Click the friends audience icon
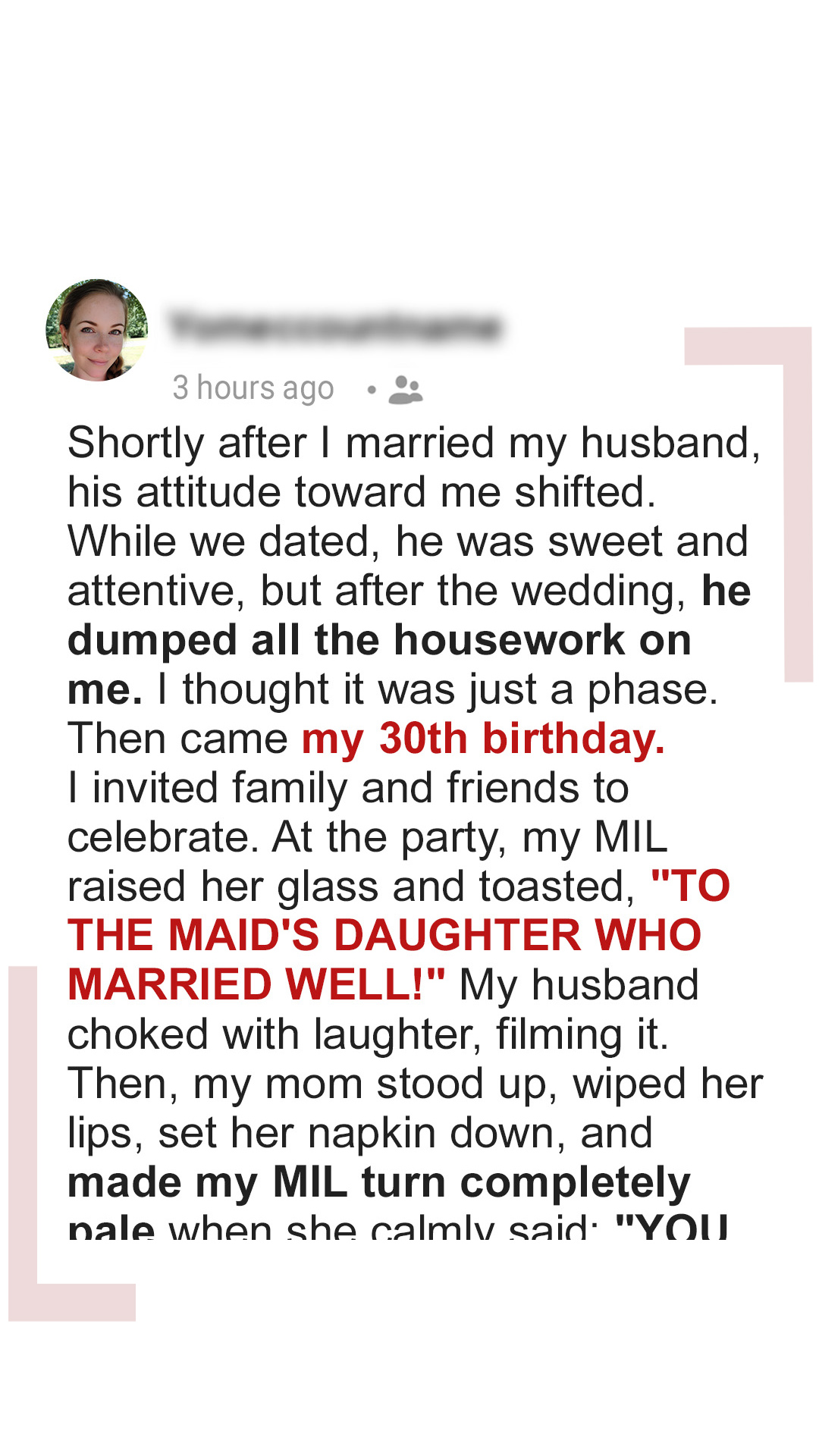Viewport: 819px width, 1456px height. coord(406,390)
